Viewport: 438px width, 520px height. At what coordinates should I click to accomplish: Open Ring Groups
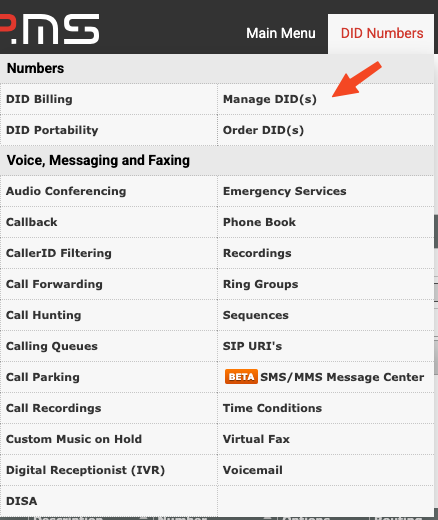(261, 284)
